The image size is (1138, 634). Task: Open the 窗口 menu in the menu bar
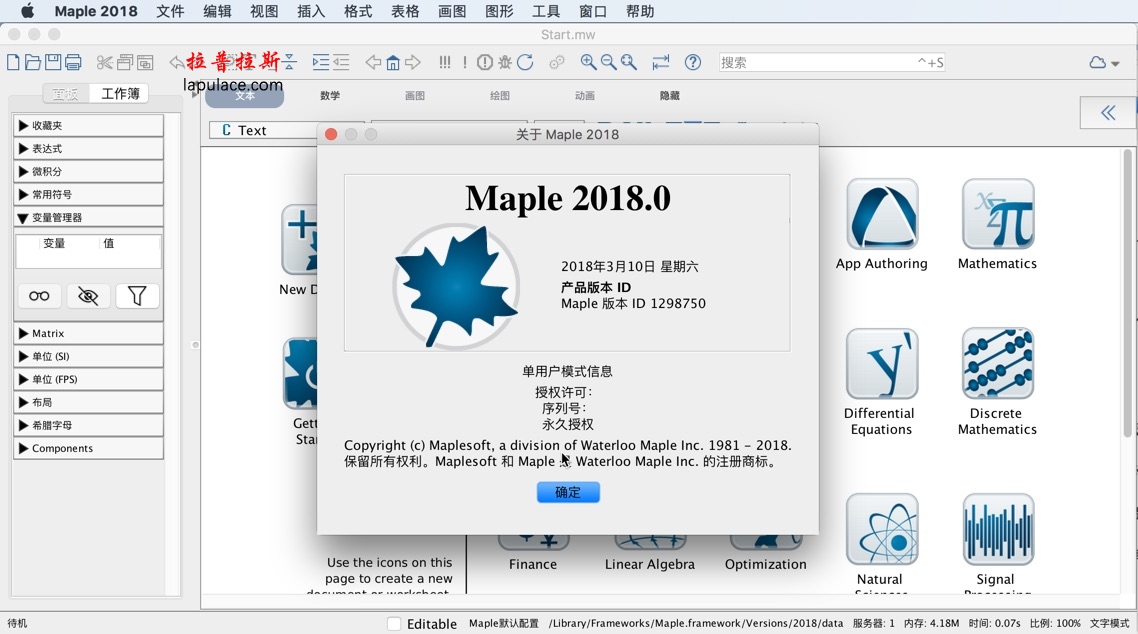[592, 11]
